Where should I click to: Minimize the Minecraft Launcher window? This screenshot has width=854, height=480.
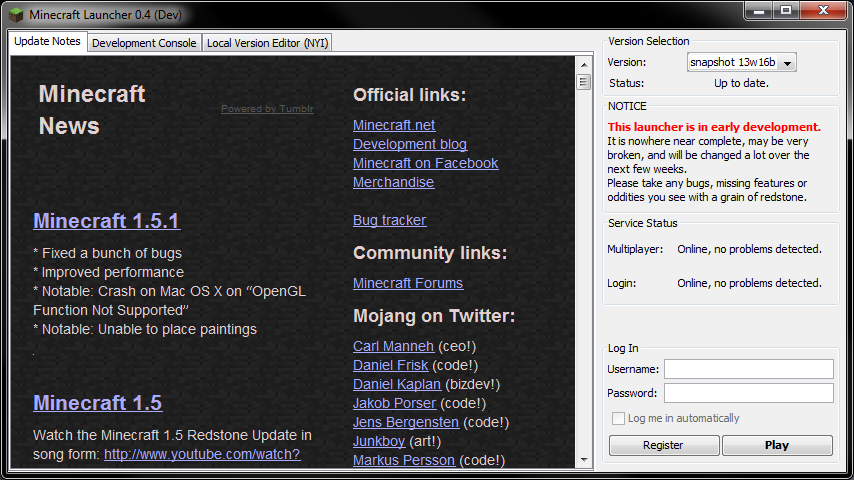coord(759,10)
